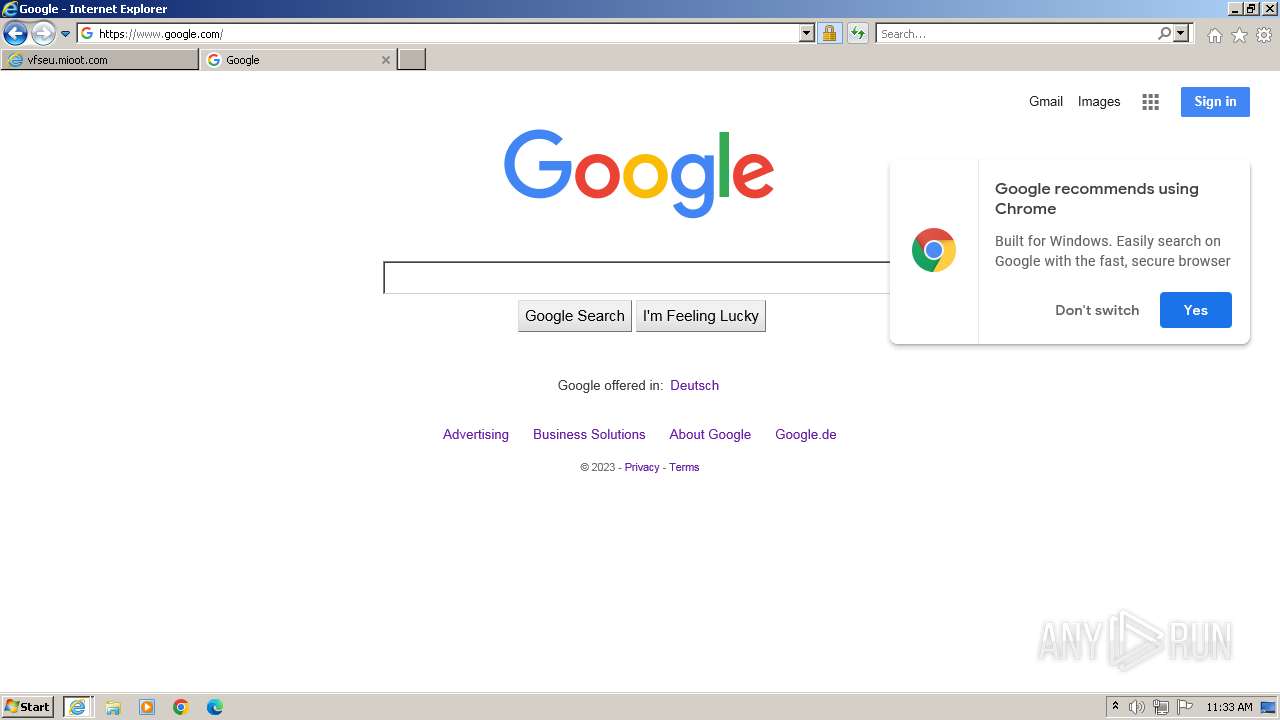
Task: Open the Tools gear icon
Action: pyautogui.click(x=1264, y=35)
